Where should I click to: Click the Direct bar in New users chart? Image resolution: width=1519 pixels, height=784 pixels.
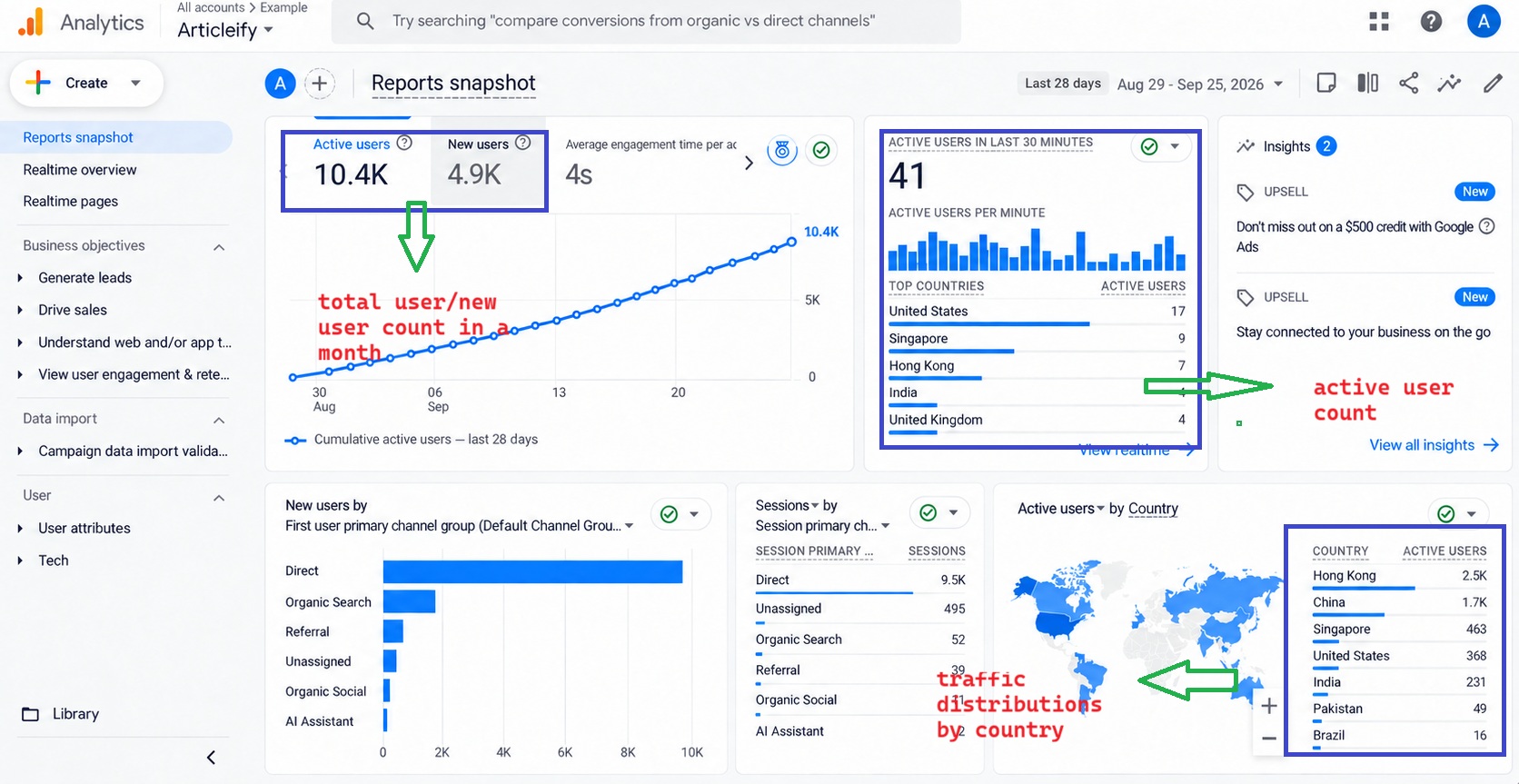[x=532, y=571]
